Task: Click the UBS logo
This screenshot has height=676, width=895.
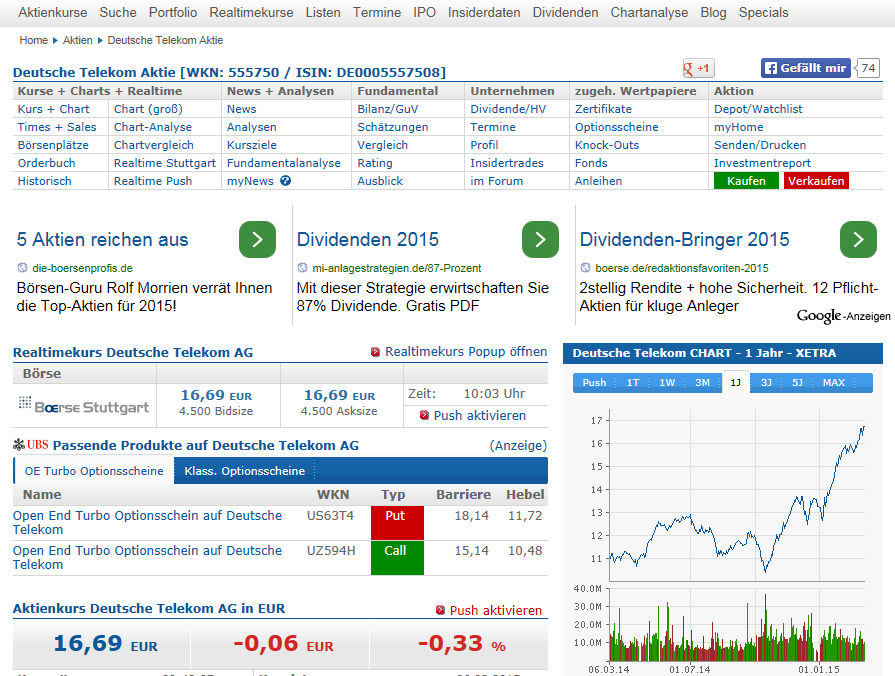Action: pos(31,445)
